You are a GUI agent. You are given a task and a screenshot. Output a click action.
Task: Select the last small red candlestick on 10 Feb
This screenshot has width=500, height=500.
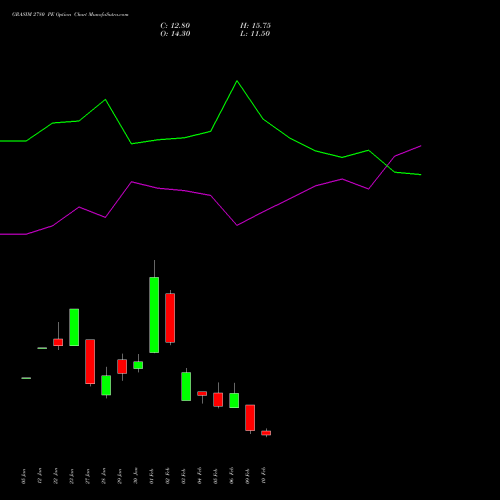tap(266, 433)
